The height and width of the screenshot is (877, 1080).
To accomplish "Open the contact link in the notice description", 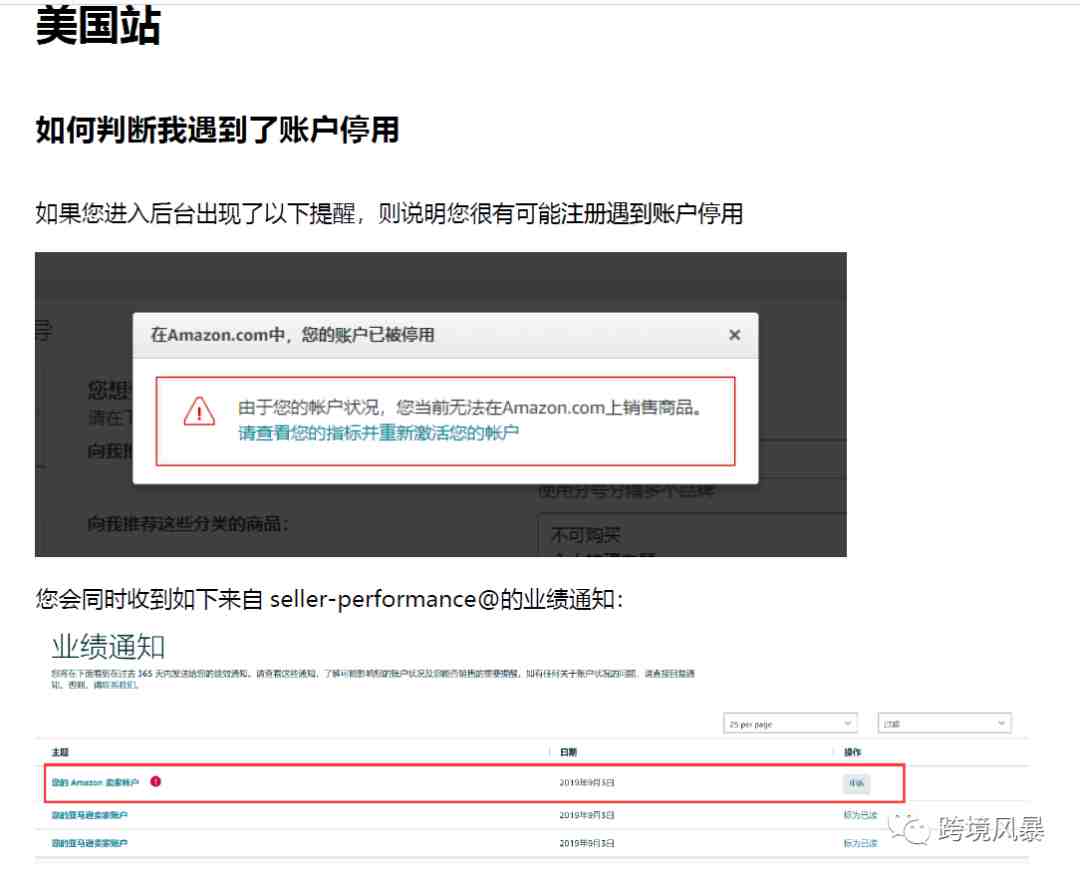I will click(x=116, y=685).
